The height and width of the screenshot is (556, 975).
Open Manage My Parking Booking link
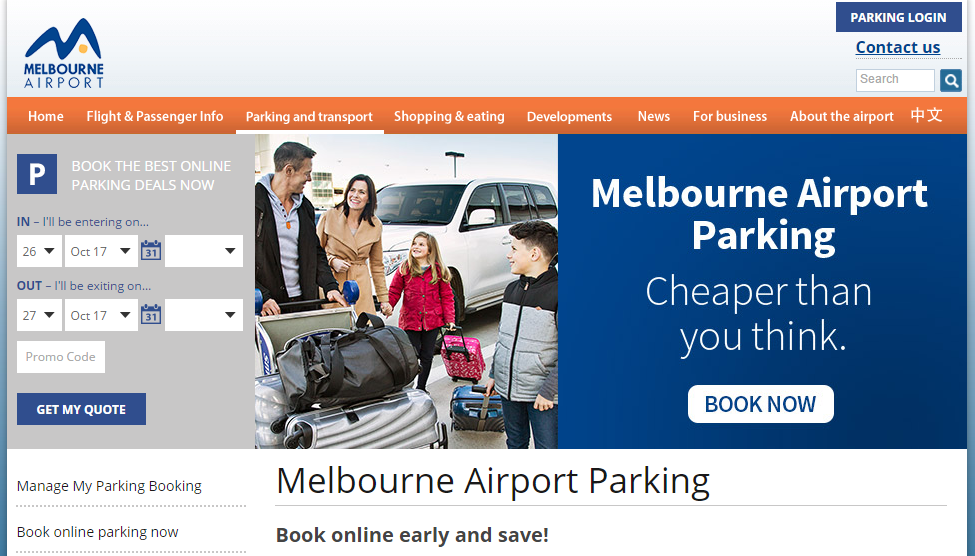(109, 486)
